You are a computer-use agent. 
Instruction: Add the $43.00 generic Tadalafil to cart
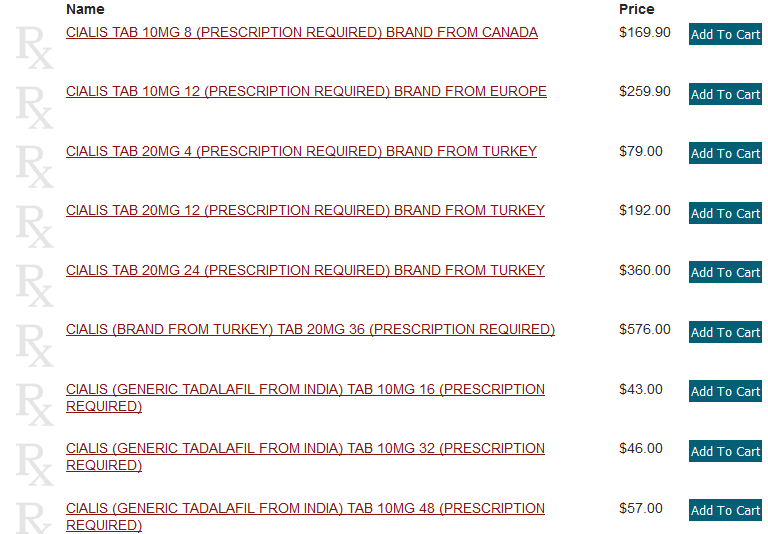coord(725,391)
